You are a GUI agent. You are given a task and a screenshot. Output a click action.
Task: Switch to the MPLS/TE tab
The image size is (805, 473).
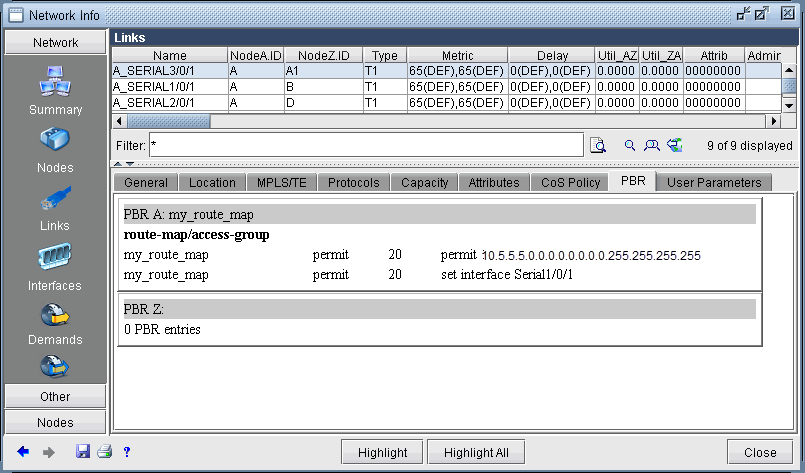(x=282, y=182)
